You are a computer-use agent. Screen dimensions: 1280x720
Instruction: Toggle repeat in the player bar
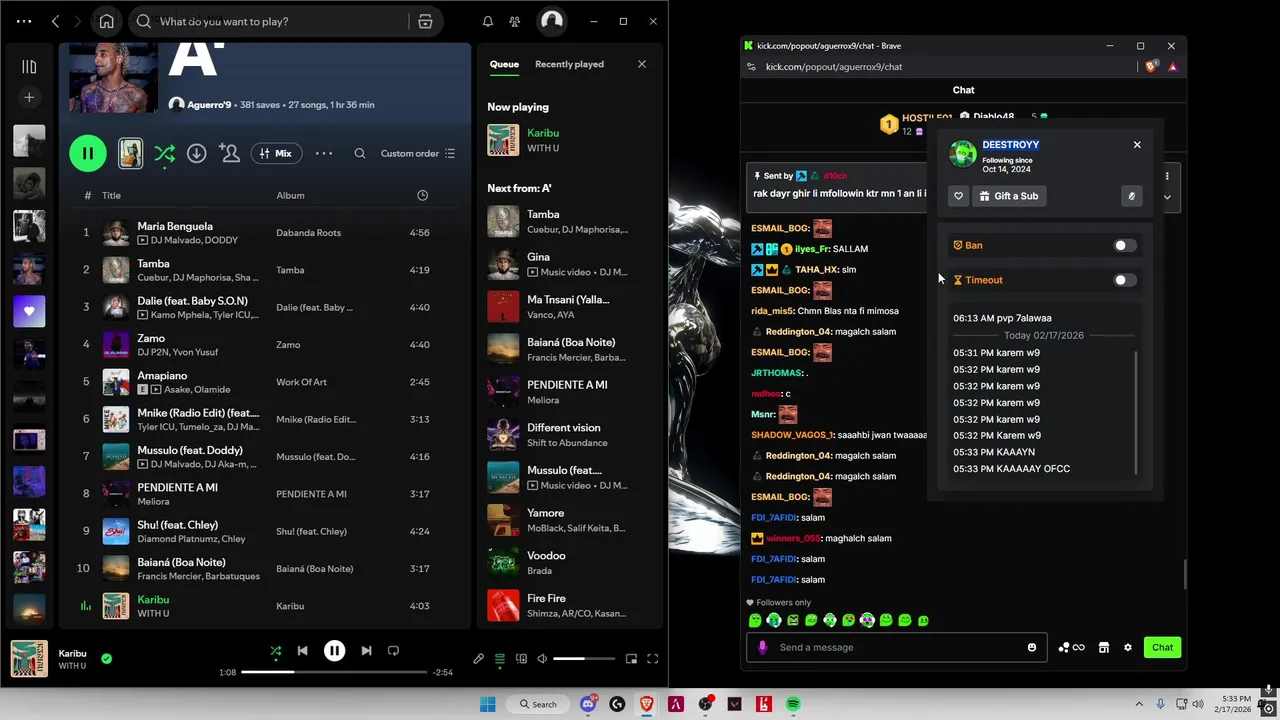pyautogui.click(x=393, y=651)
